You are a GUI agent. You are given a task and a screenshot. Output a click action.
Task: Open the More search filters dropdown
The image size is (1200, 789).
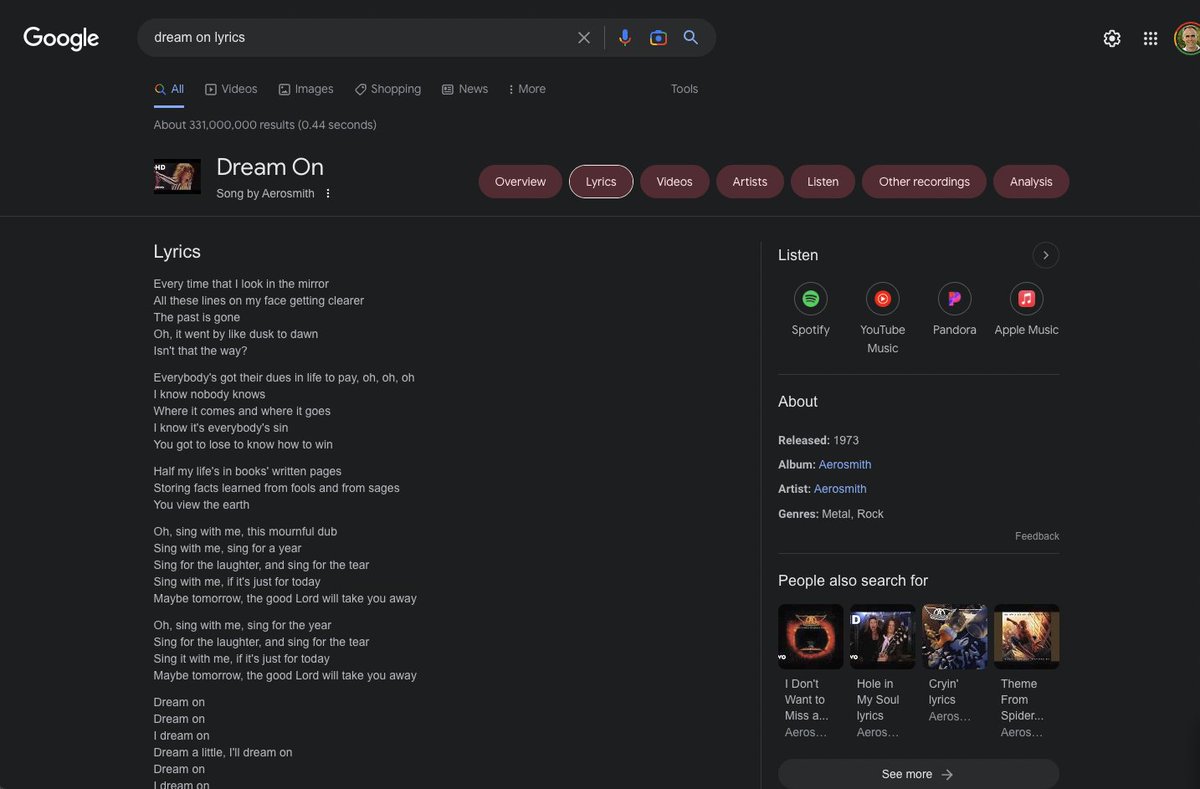point(527,89)
